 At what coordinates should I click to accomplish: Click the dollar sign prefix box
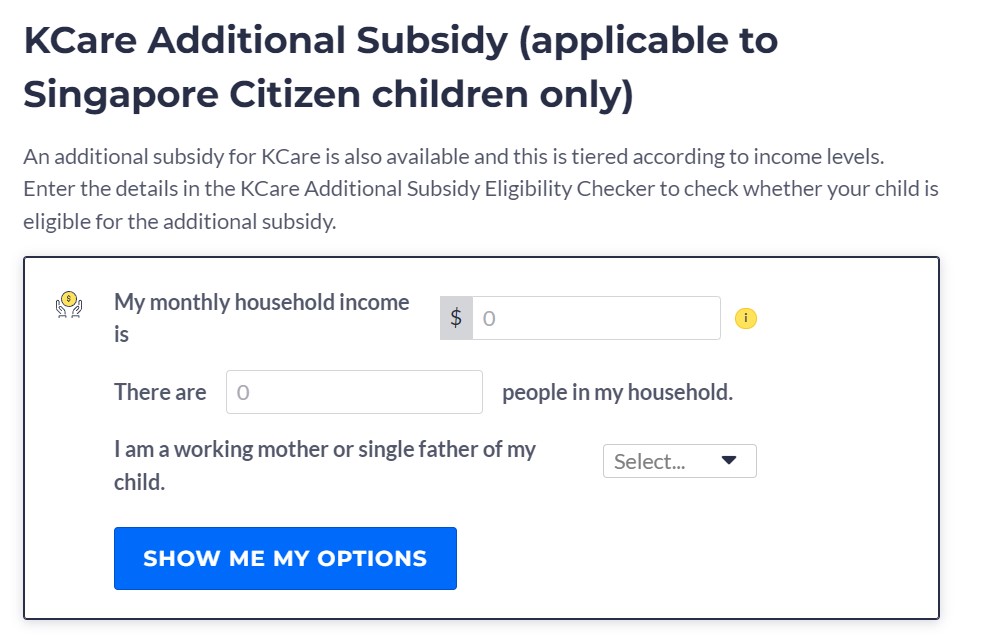tap(456, 318)
